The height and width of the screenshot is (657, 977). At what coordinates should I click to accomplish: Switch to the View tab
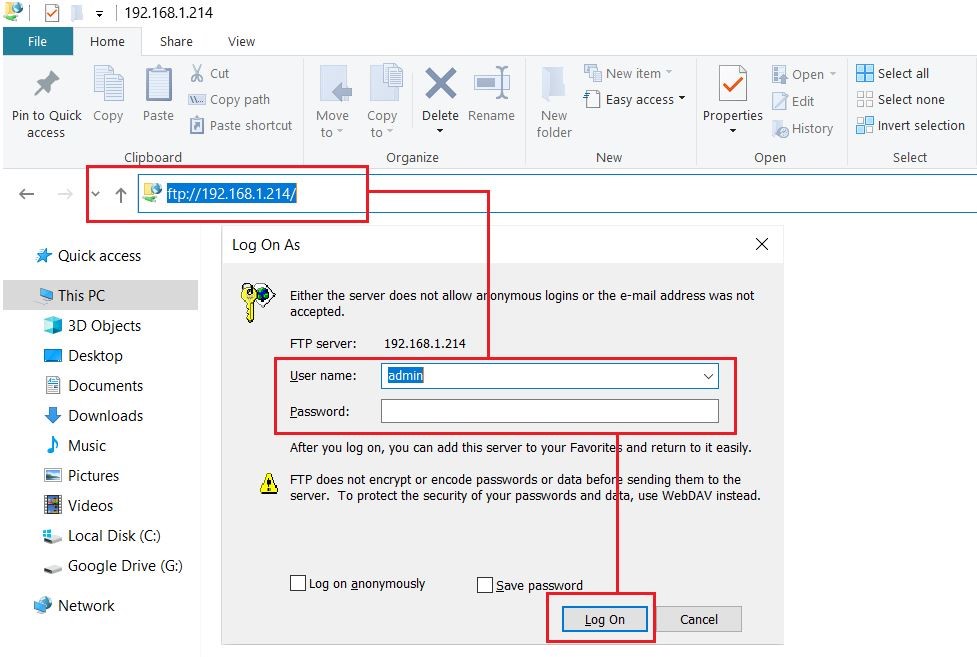point(241,41)
